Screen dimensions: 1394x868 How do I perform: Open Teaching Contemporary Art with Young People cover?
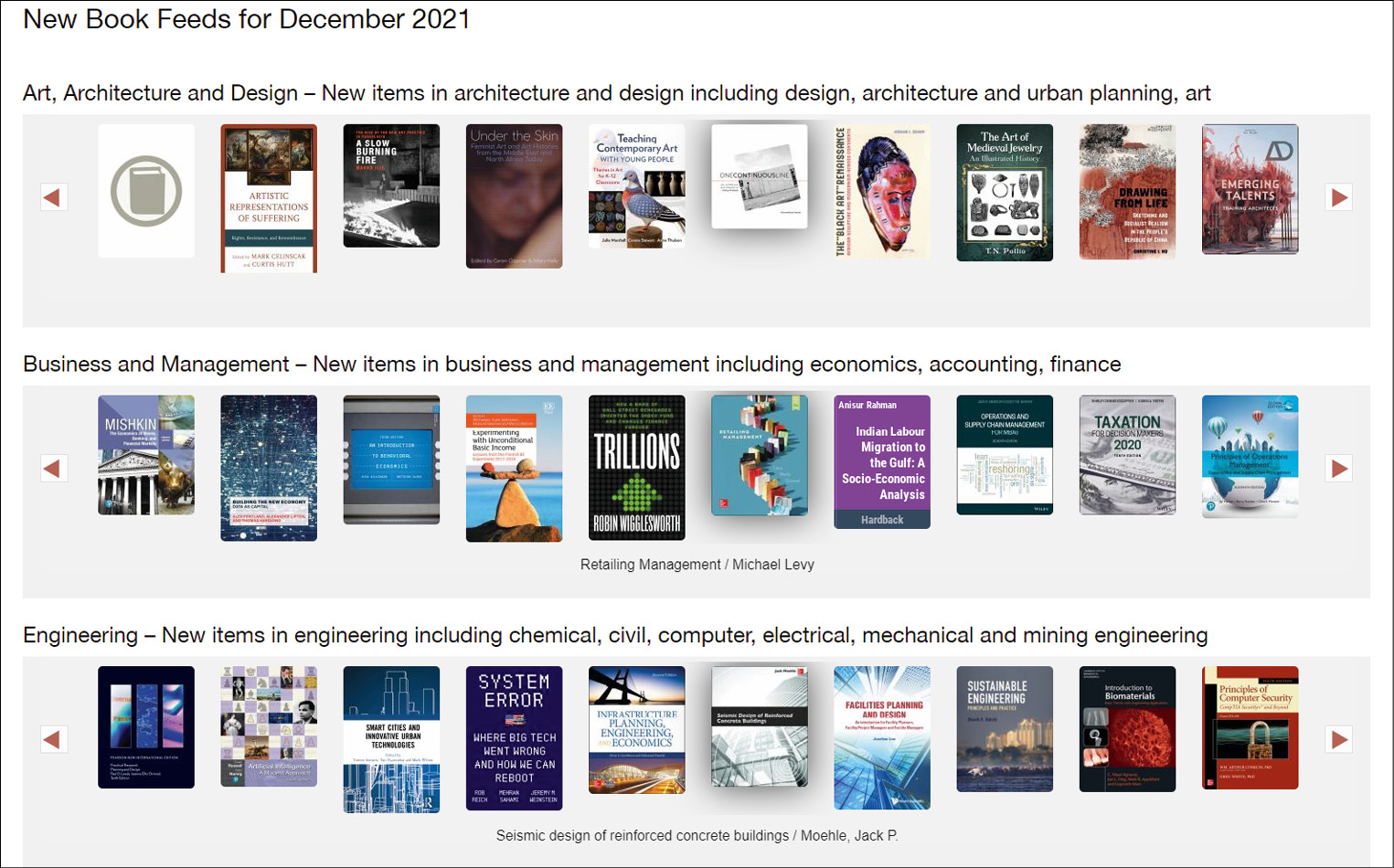tap(637, 186)
